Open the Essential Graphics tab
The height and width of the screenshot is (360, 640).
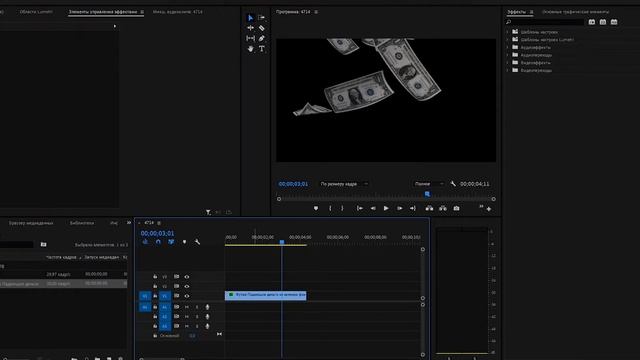[576, 12]
